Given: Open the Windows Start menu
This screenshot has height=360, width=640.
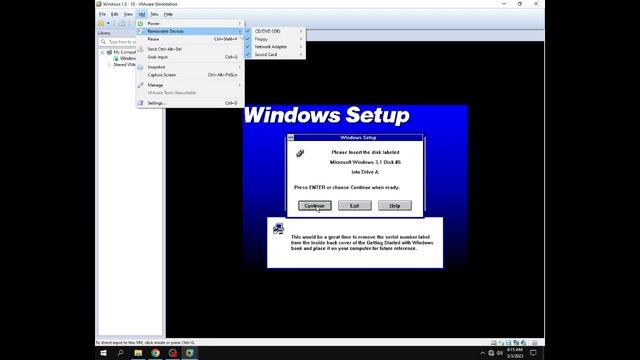Looking at the screenshot, I should 103,353.
